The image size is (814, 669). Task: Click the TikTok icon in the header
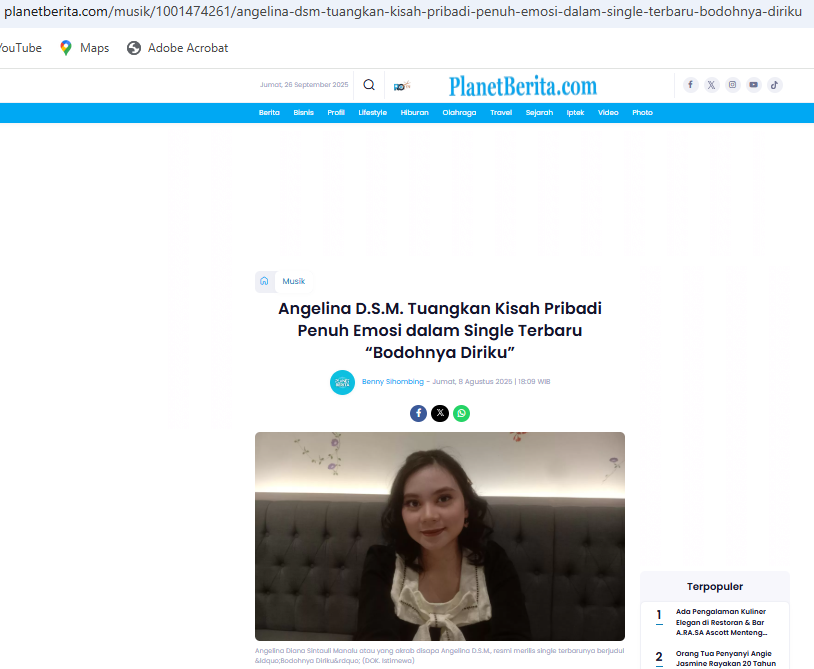click(774, 85)
